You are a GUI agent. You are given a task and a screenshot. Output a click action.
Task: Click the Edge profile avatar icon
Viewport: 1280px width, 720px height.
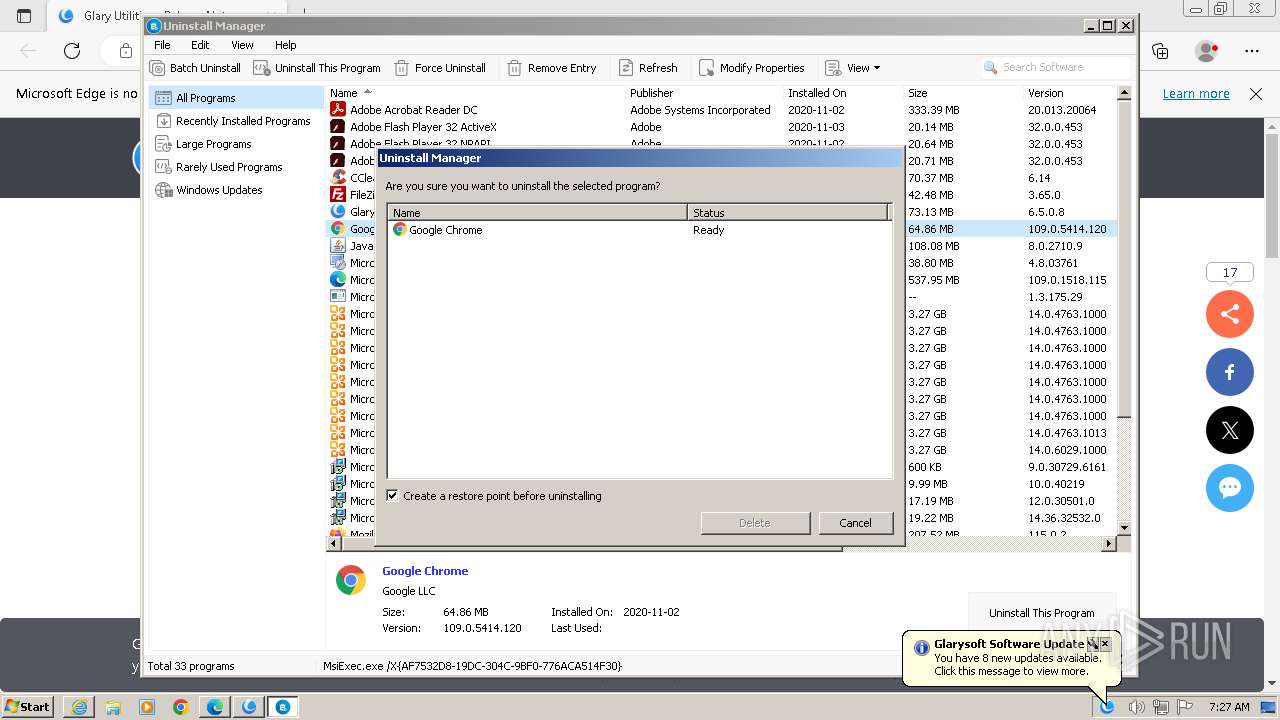pyautogui.click(x=1207, y=51)
